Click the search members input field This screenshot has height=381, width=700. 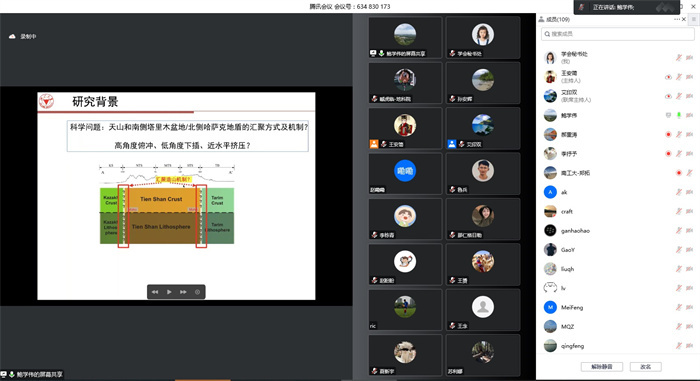tap(617, 34)
